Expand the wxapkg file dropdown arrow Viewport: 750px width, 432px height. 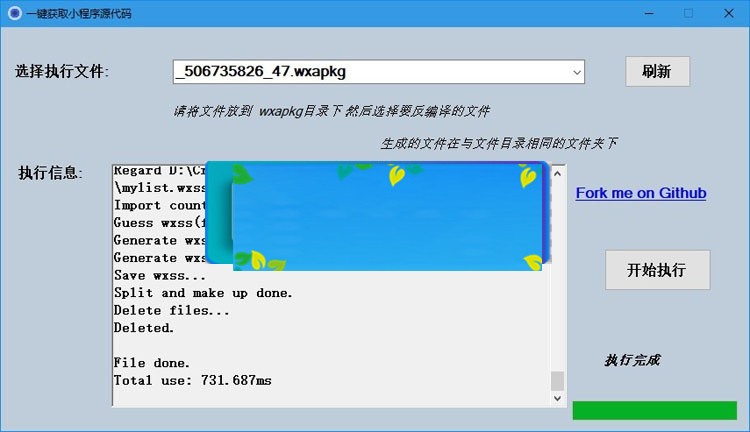[576, 72]
